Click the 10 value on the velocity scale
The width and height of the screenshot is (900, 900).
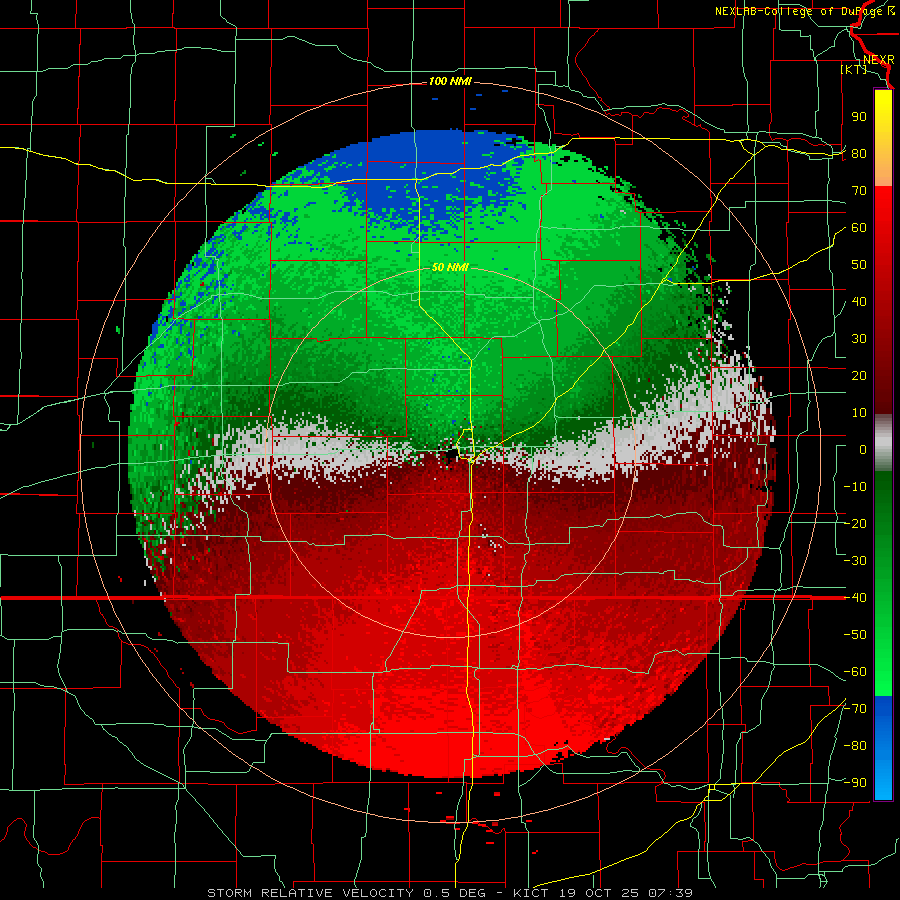point(859,413)
